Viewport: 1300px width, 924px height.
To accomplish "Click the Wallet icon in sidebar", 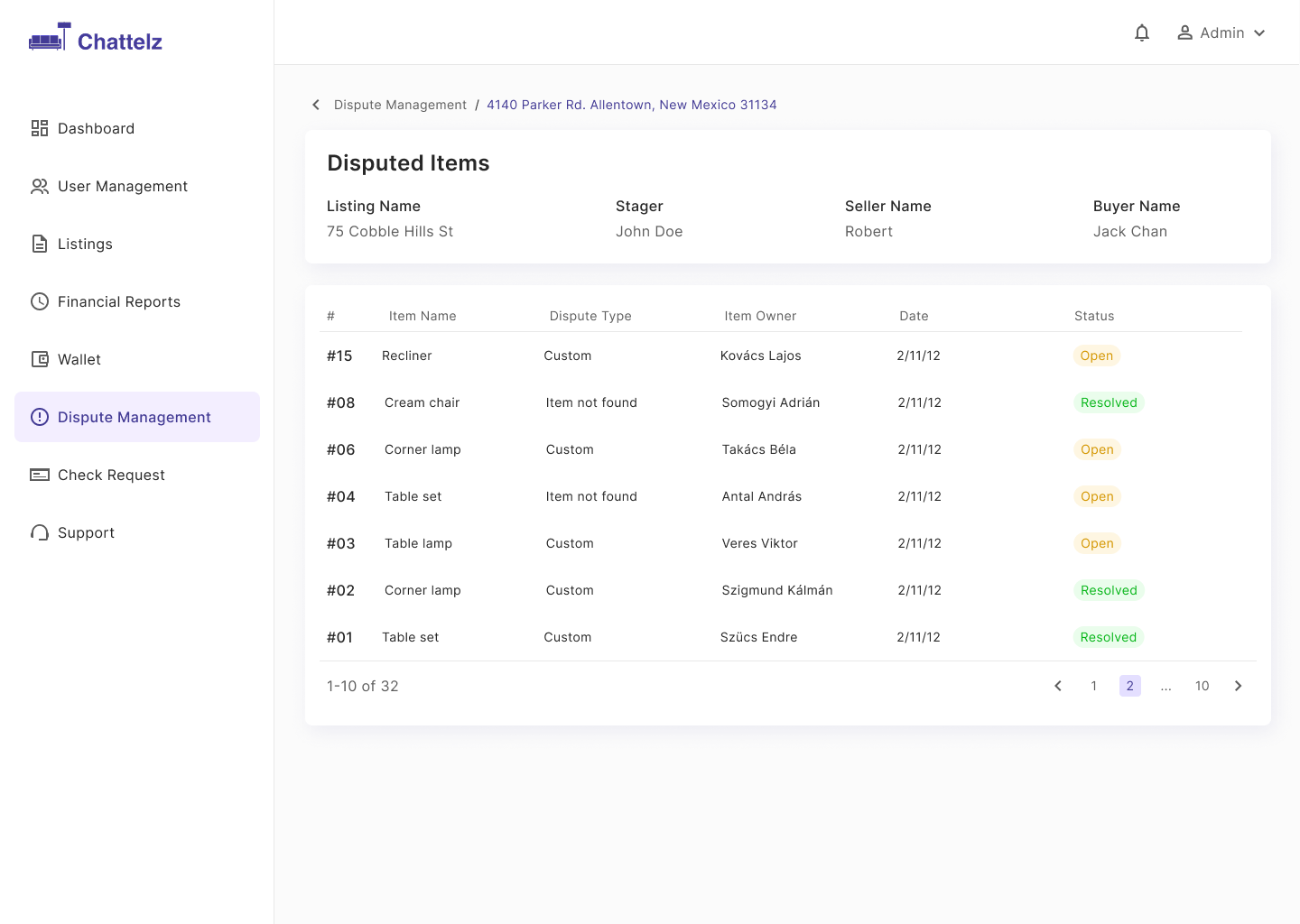I will tap(40, 359).
